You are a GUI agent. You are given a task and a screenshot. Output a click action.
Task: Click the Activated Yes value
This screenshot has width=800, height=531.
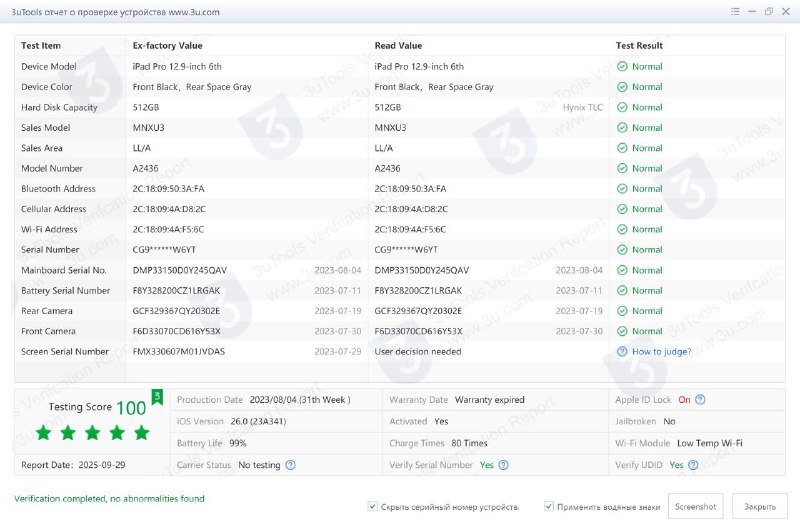pyautogui.click(x=441, y=422)
